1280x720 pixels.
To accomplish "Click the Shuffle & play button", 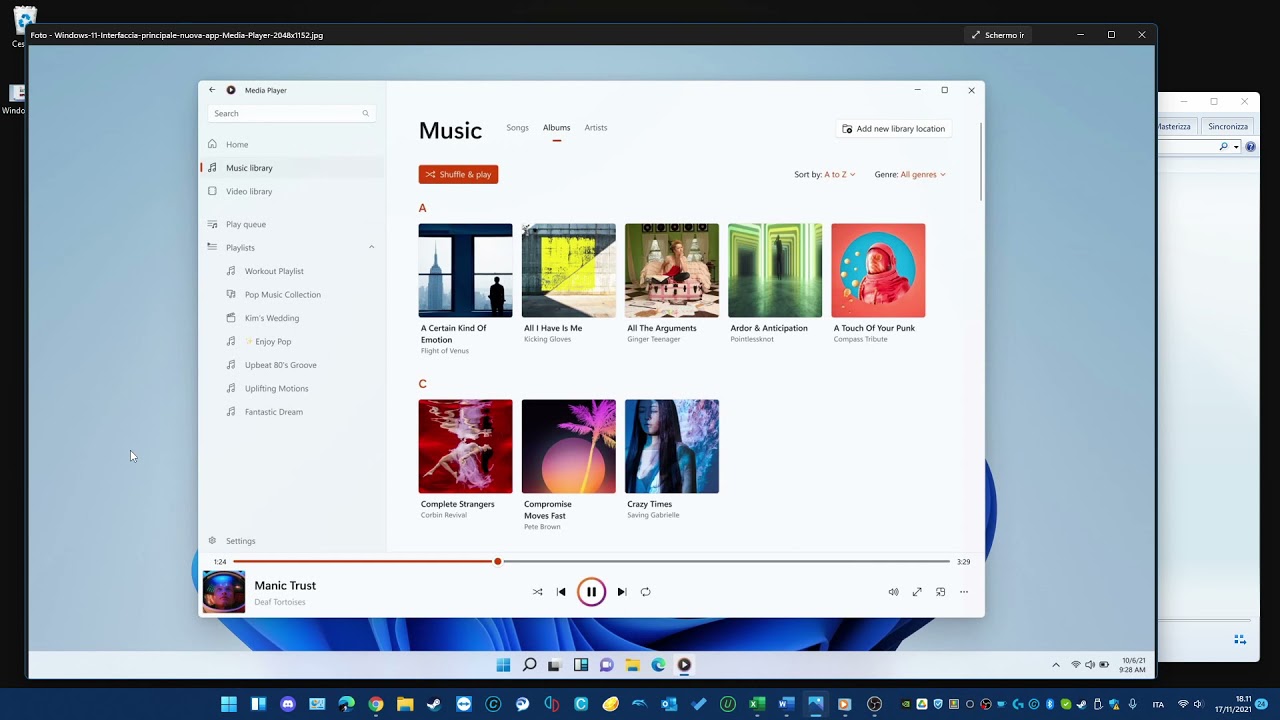I will coord(458,174).
